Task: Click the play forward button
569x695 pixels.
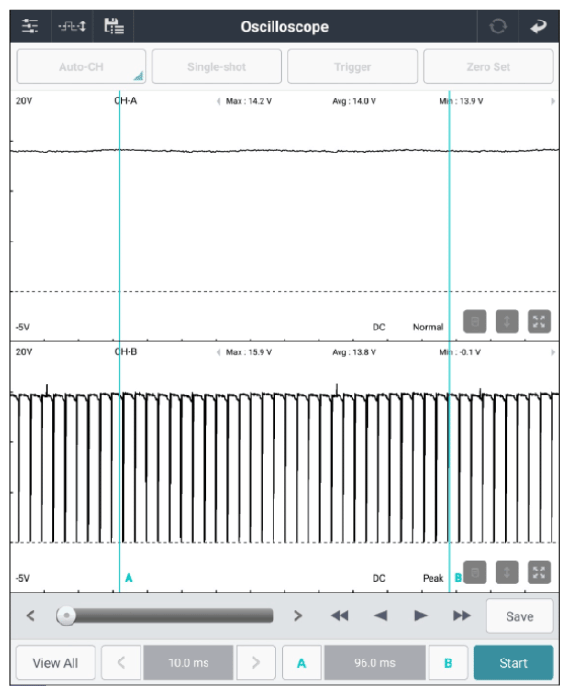Action: coord(421,616)
